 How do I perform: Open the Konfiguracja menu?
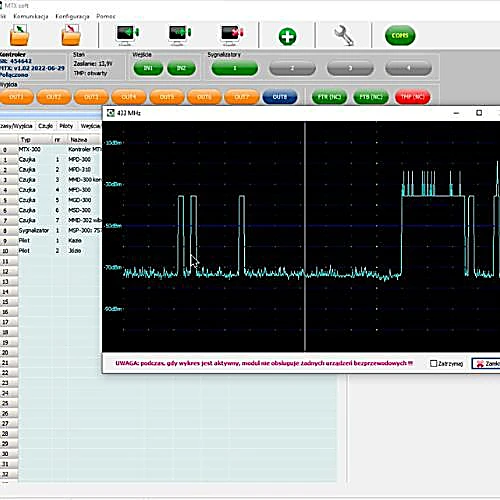(72, 16)
